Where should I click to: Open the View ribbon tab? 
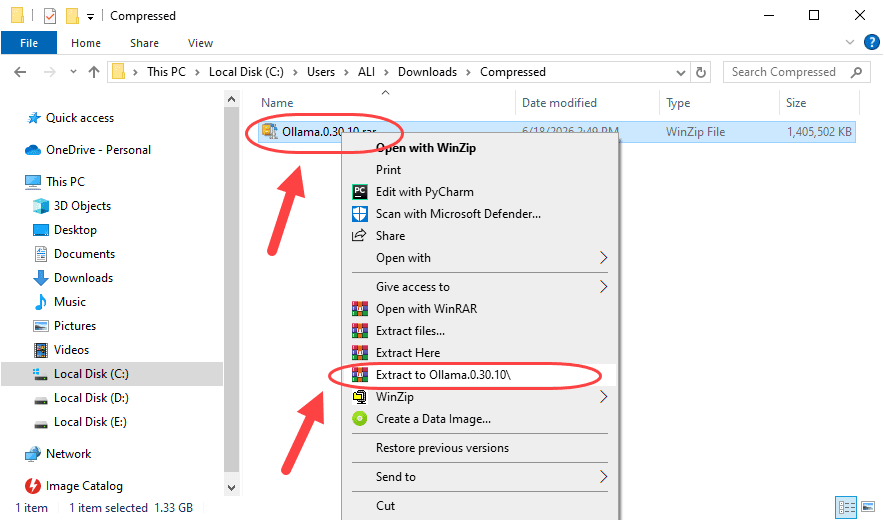pos(200,43)
